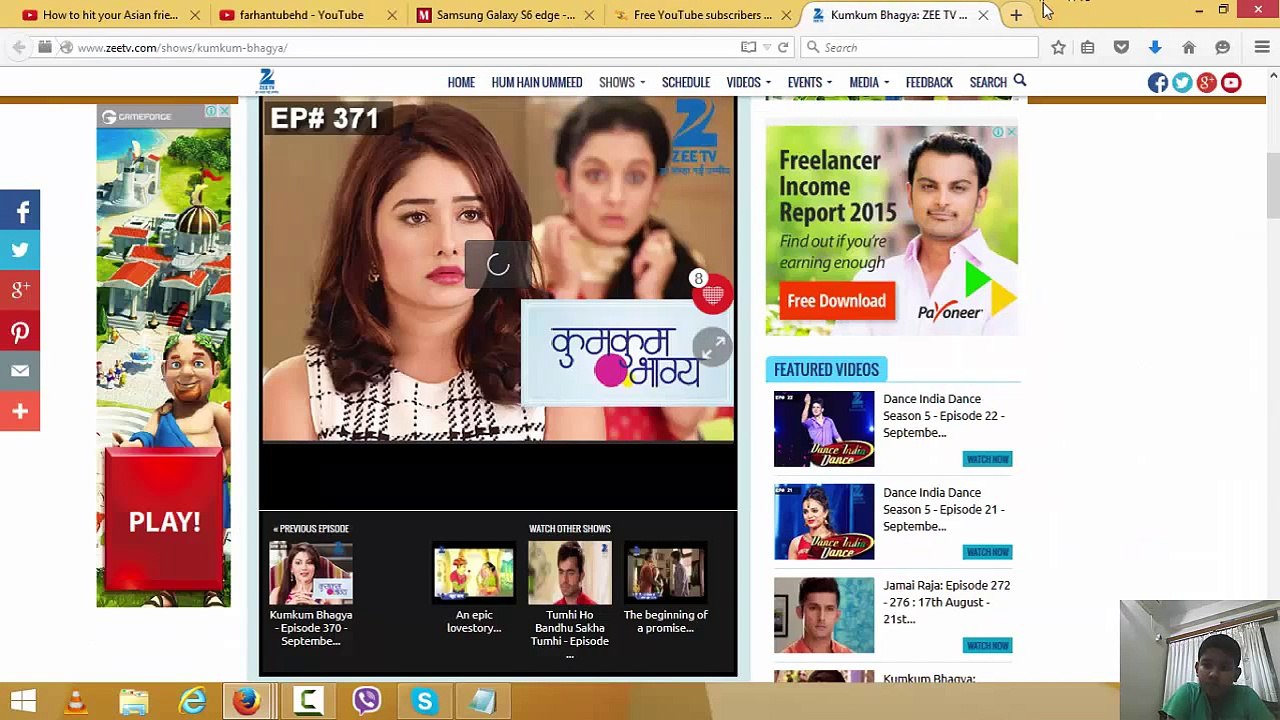
Task: Open the Firefox hamburger menu
Action: pos(1262,47)
